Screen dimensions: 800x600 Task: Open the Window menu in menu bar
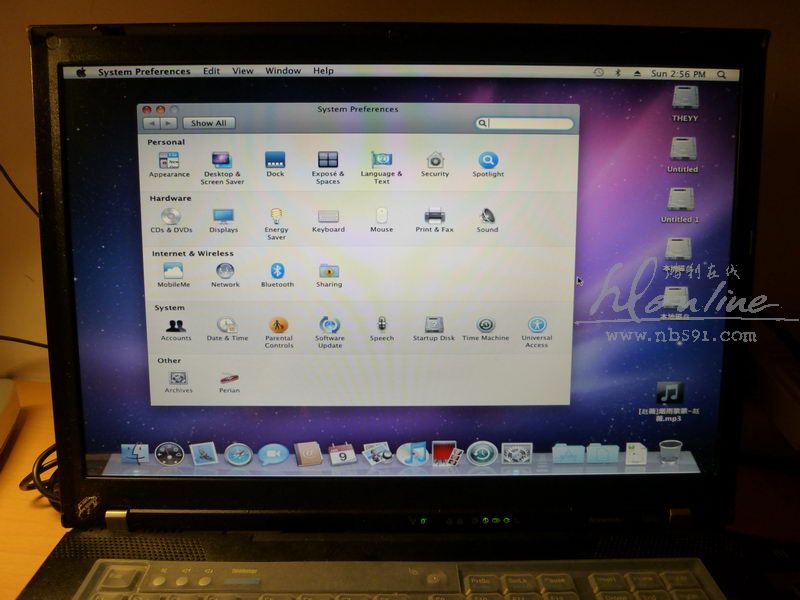[283, 72]
